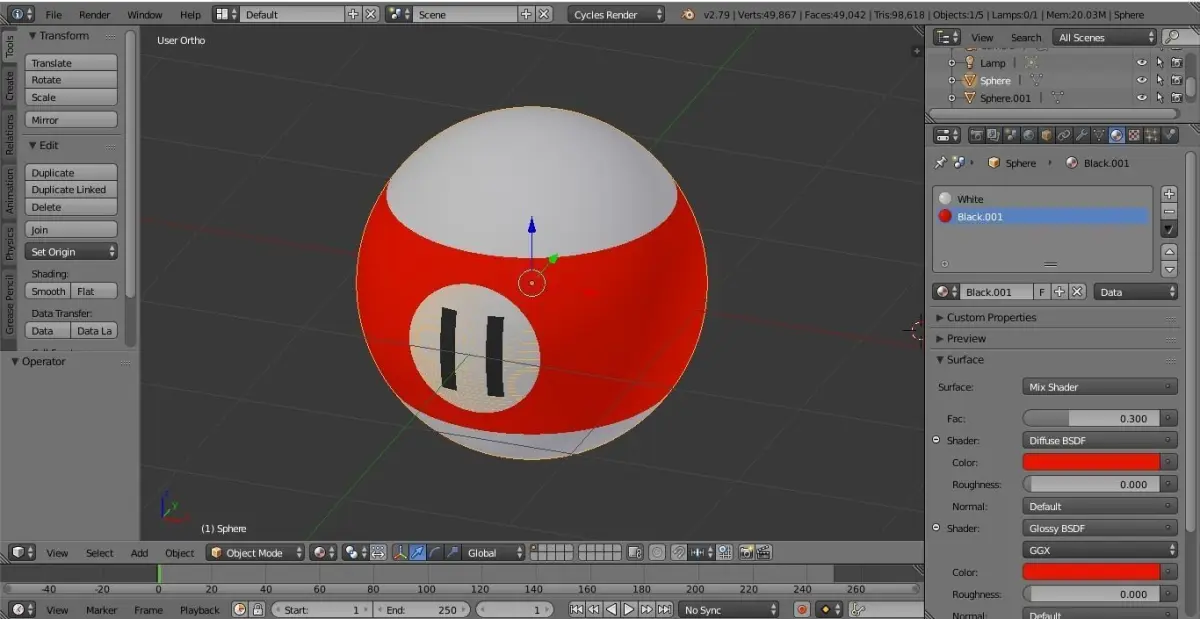1200x619 pixels.
Task: Click the Duplicate Linked button
Action: [x=71, y=190]
